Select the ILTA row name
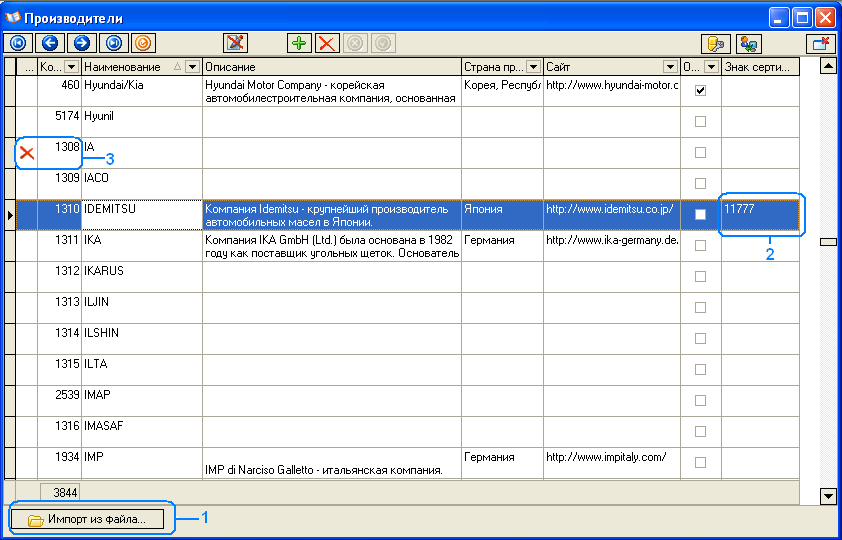The height and width of the screenshot is (540, 842). pyautogui.click(x=142, y=369)
